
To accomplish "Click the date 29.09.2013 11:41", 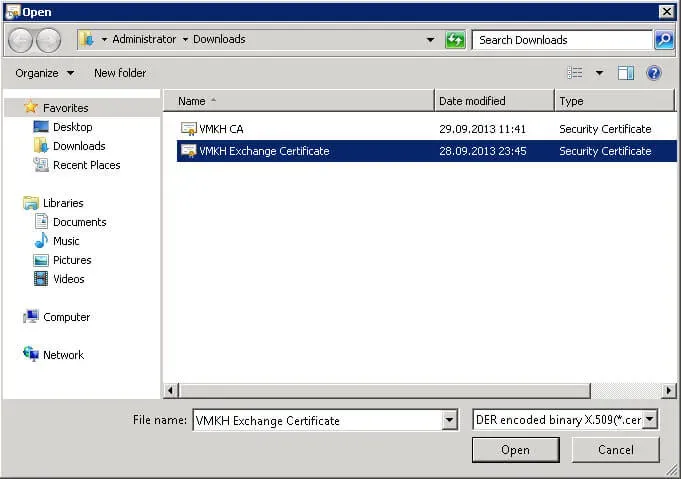I will coord(482,129).
